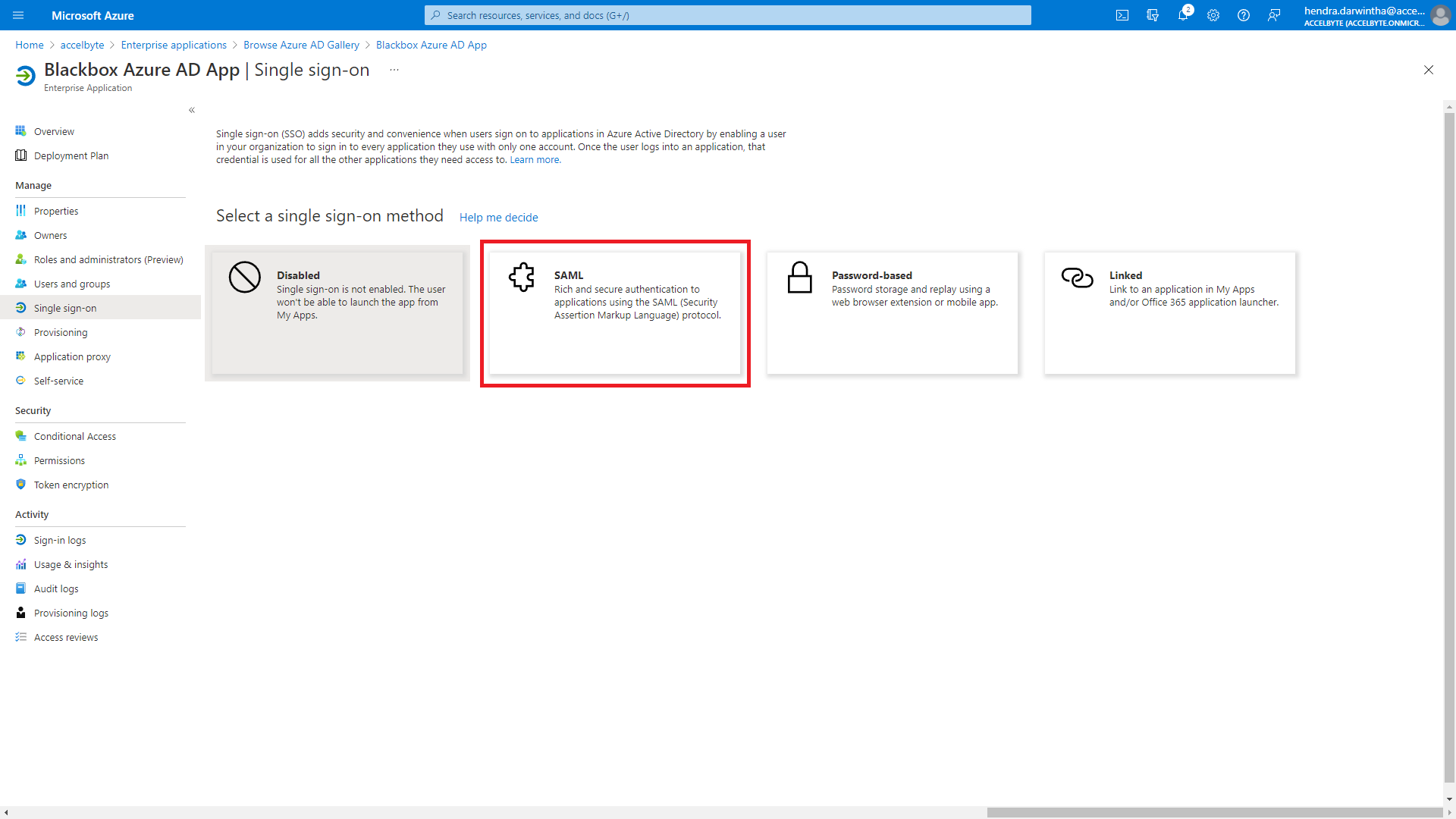
Task: Click the Owners people icon
Action: point(21,235)
